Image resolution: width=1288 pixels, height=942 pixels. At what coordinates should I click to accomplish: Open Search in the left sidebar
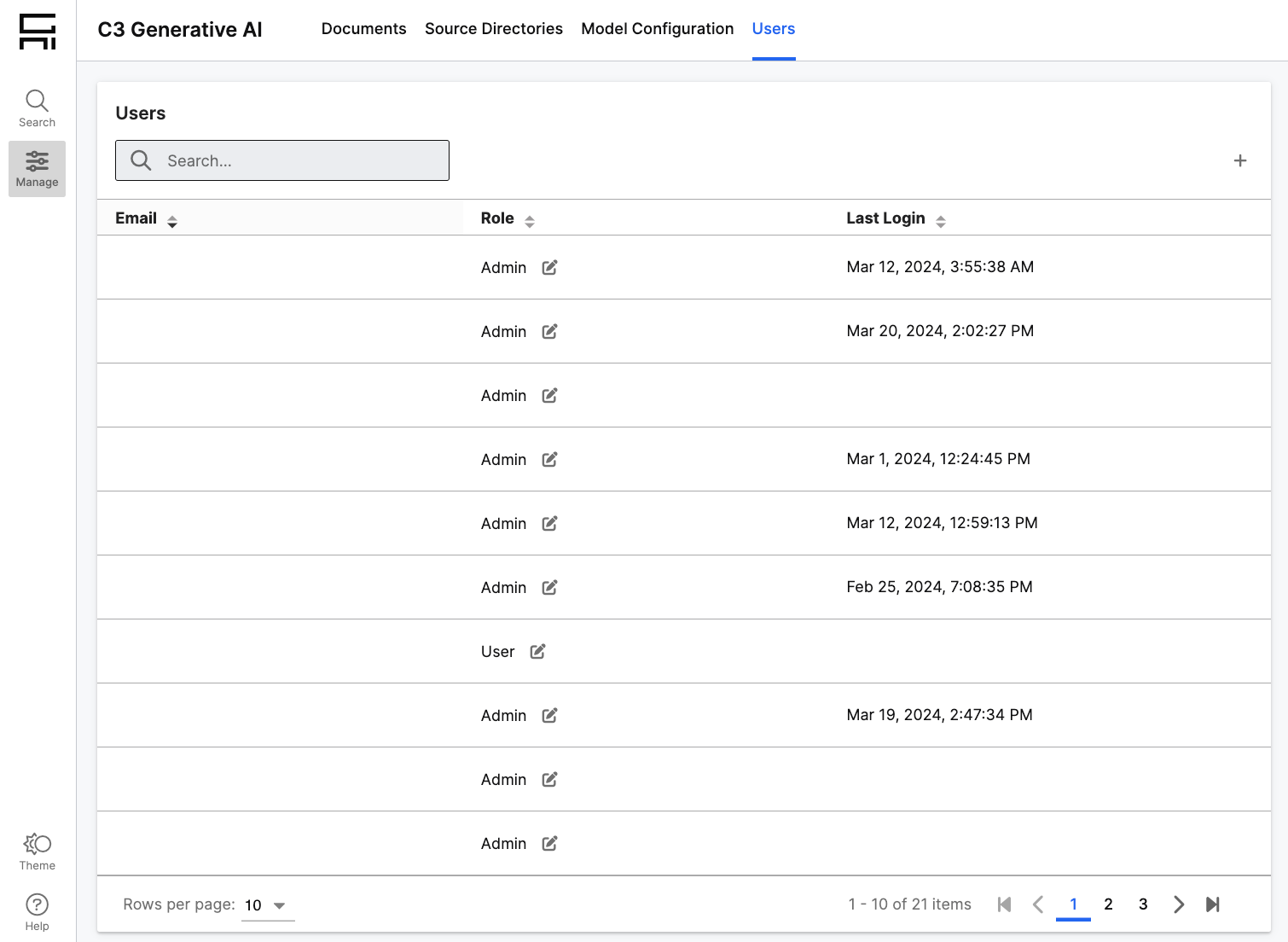tap(37, 108)
